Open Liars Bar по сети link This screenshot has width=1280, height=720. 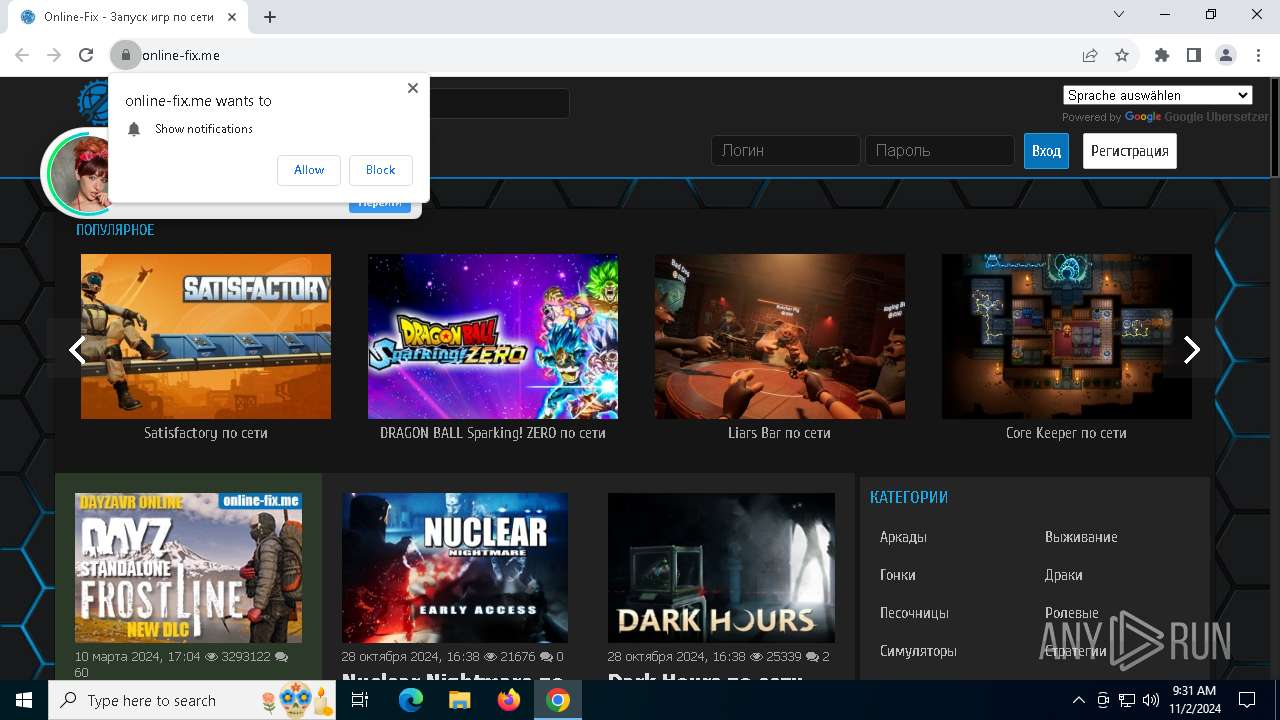(x=780, y=433)
